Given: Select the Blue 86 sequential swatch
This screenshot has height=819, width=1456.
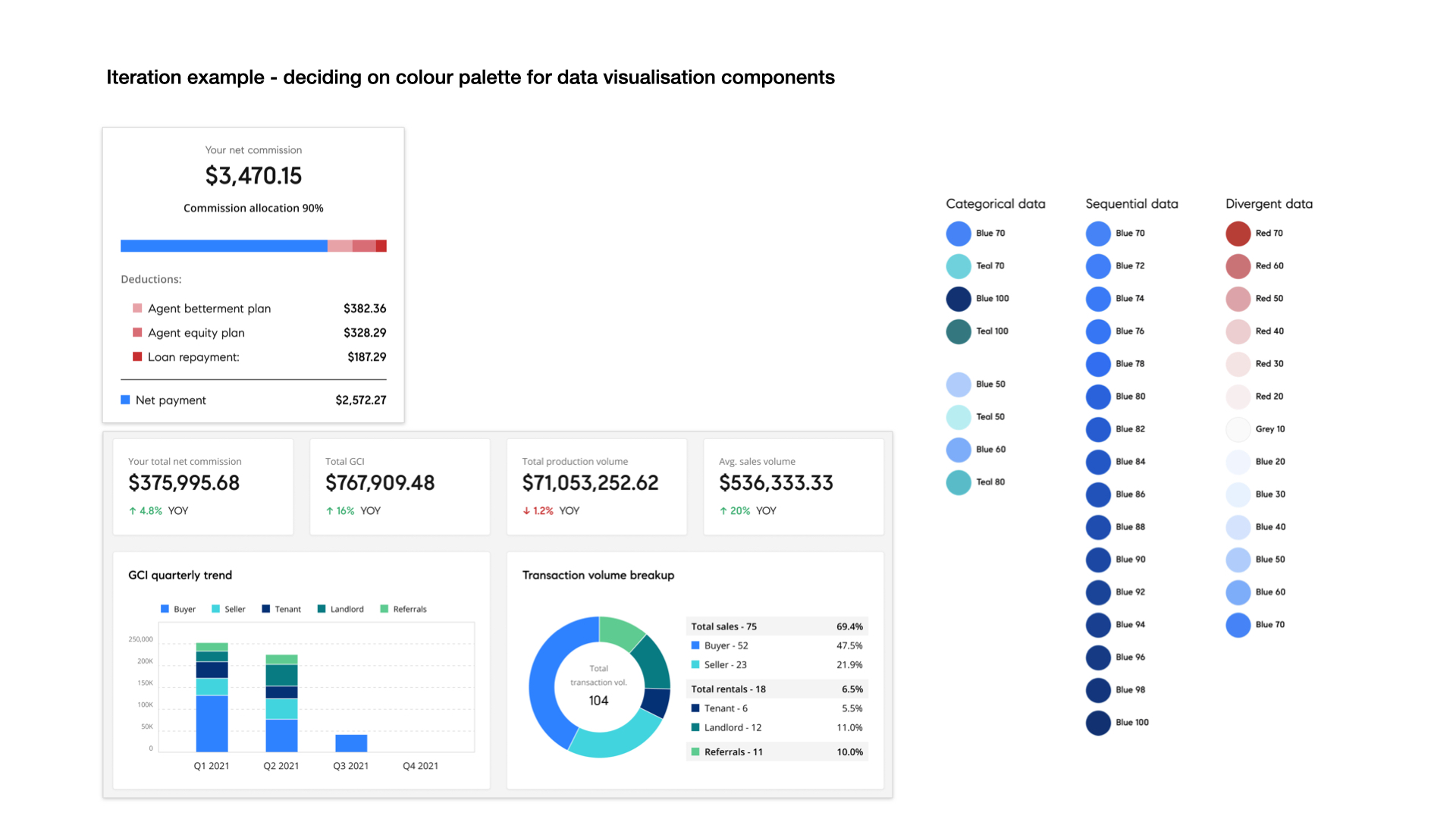Looking at the screenshot, I should (x=1098, y=494).
